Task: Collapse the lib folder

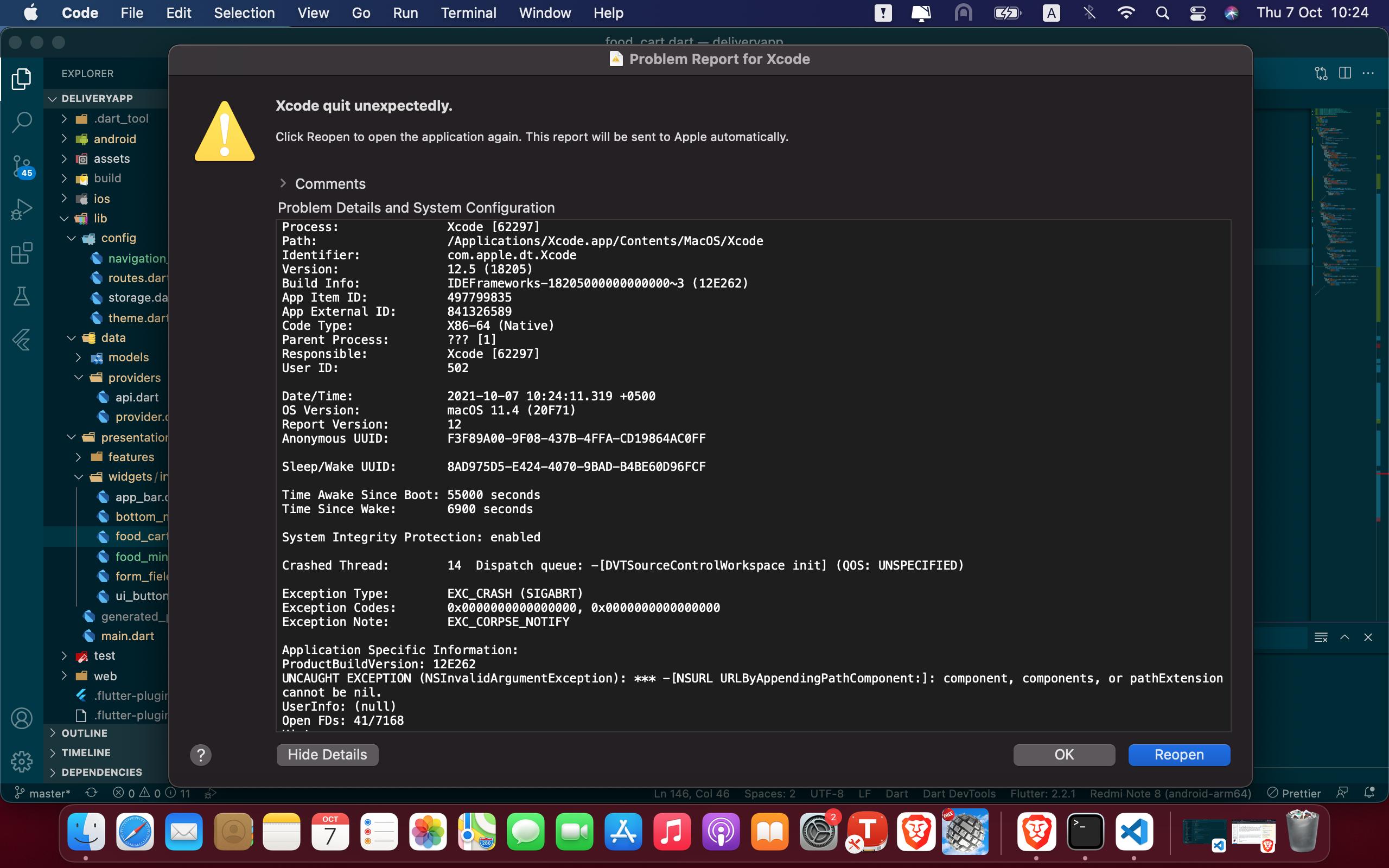Action: [x=64, y=218]
